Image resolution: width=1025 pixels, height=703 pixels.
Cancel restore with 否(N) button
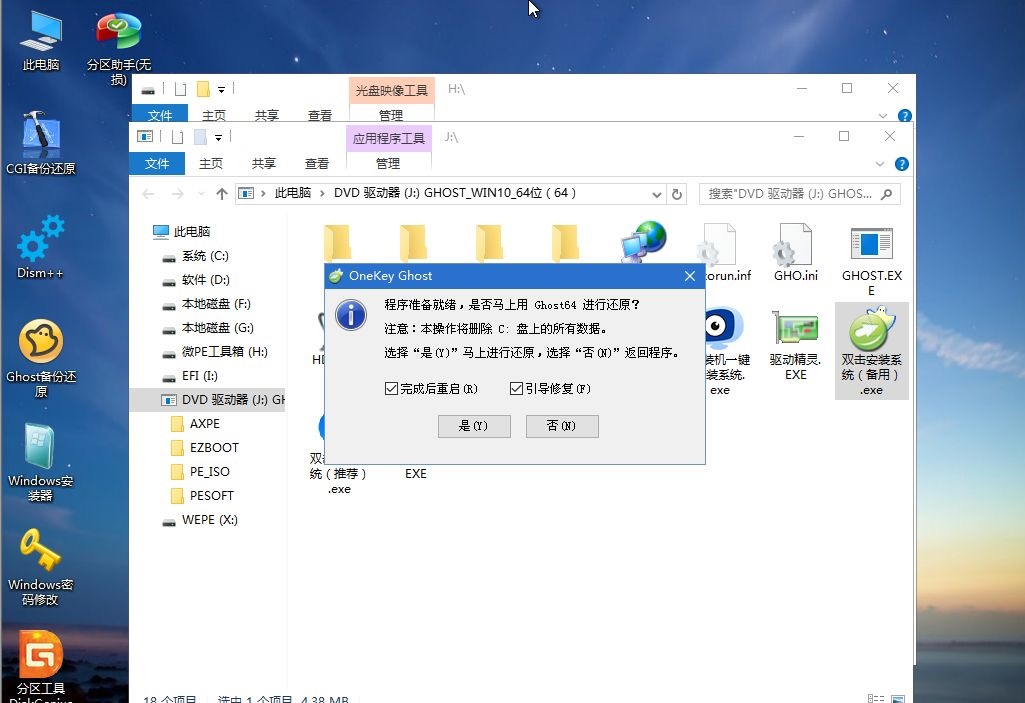point(562,426)
